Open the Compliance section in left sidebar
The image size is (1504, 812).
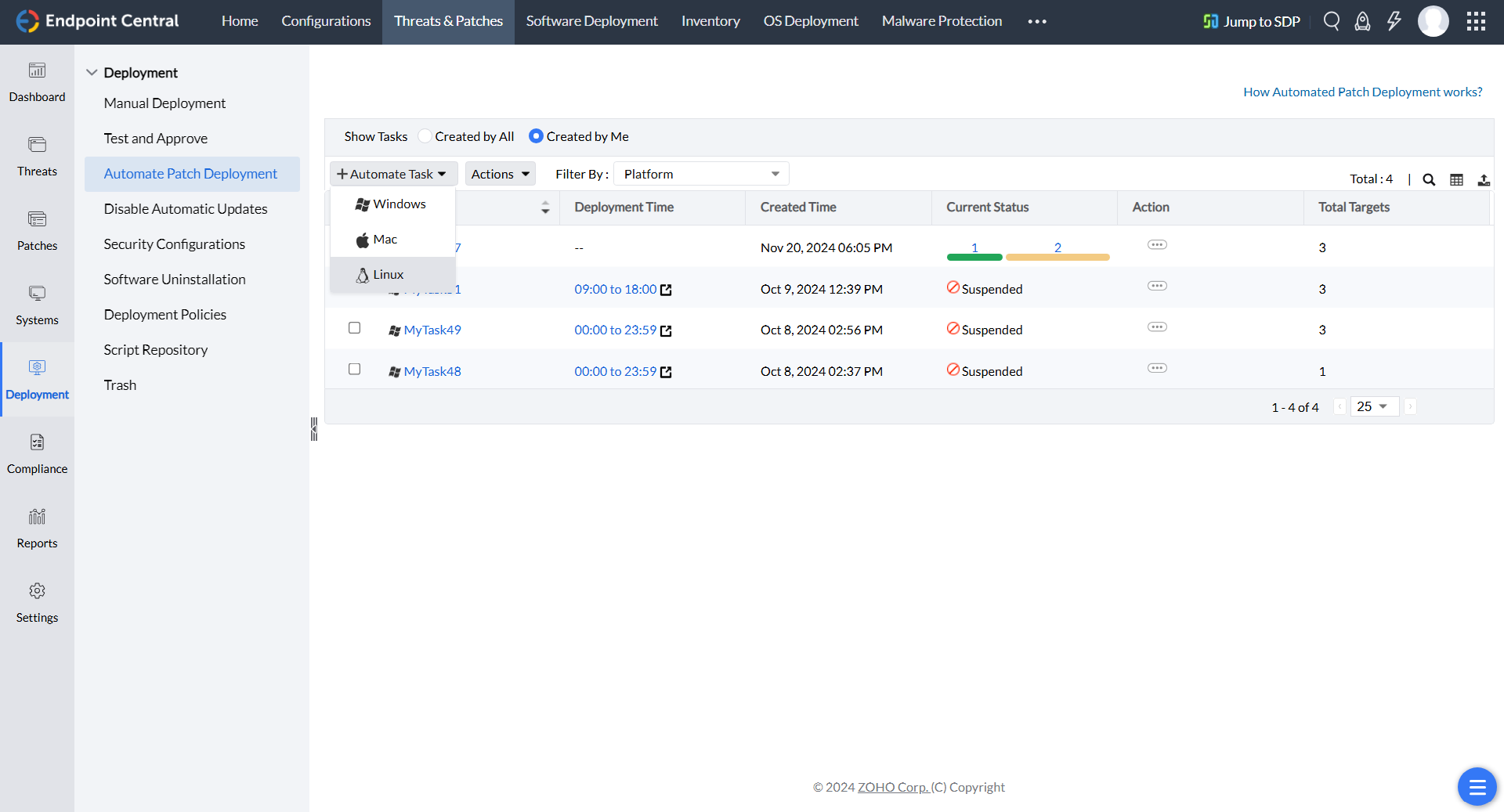pos(37,453)
